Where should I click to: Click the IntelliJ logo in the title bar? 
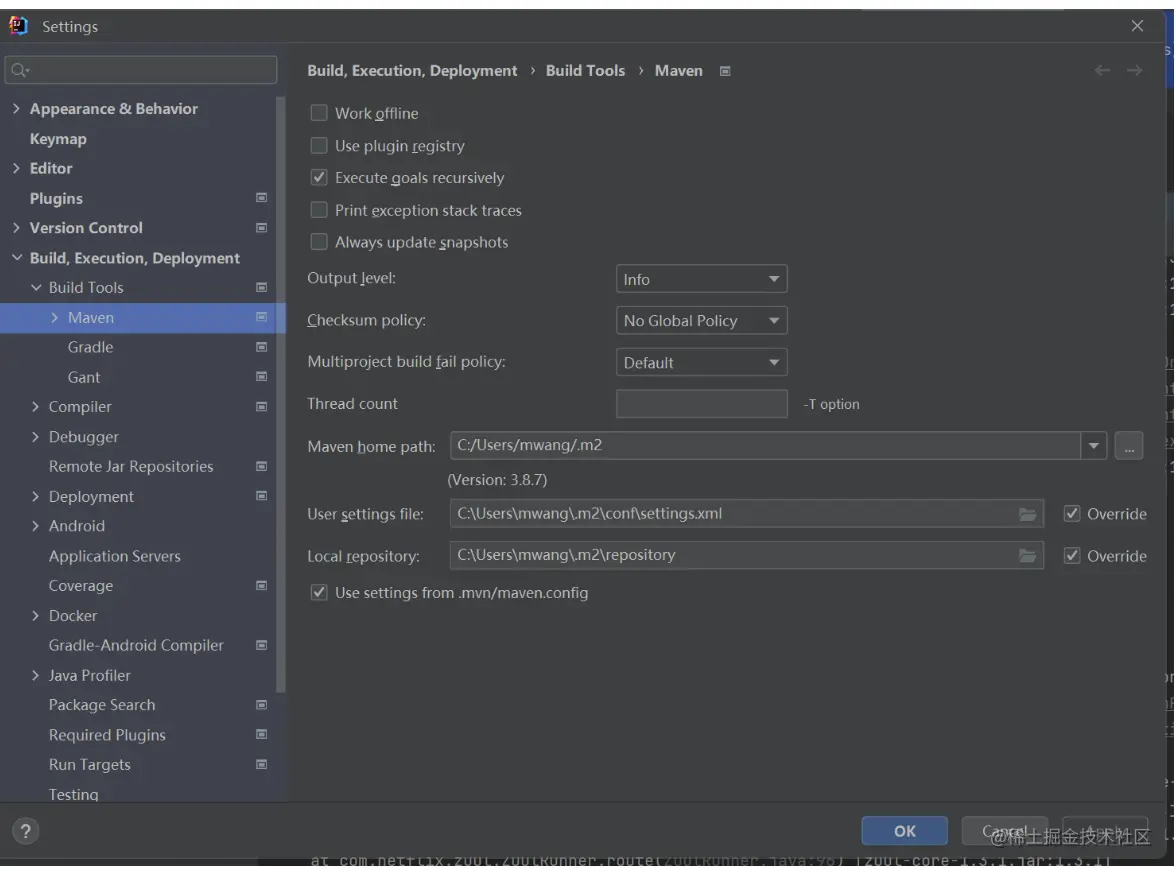[18, 26]
